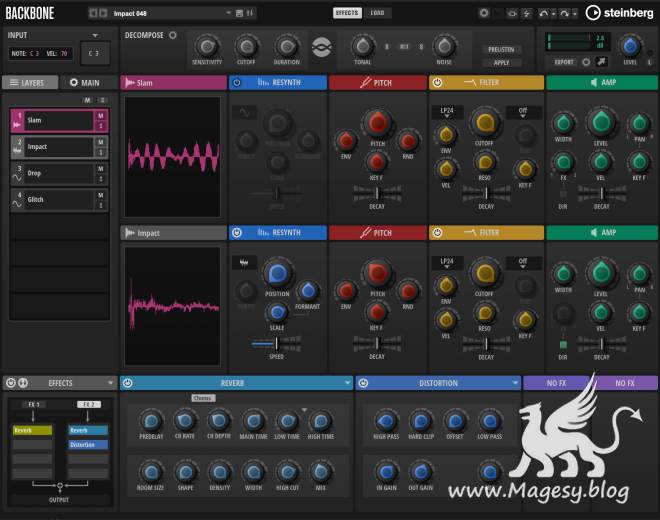The width and height of the screenshot is (660, 520).
Task: Toggle Resynth power button in Slam row
Action: (237, 83)
